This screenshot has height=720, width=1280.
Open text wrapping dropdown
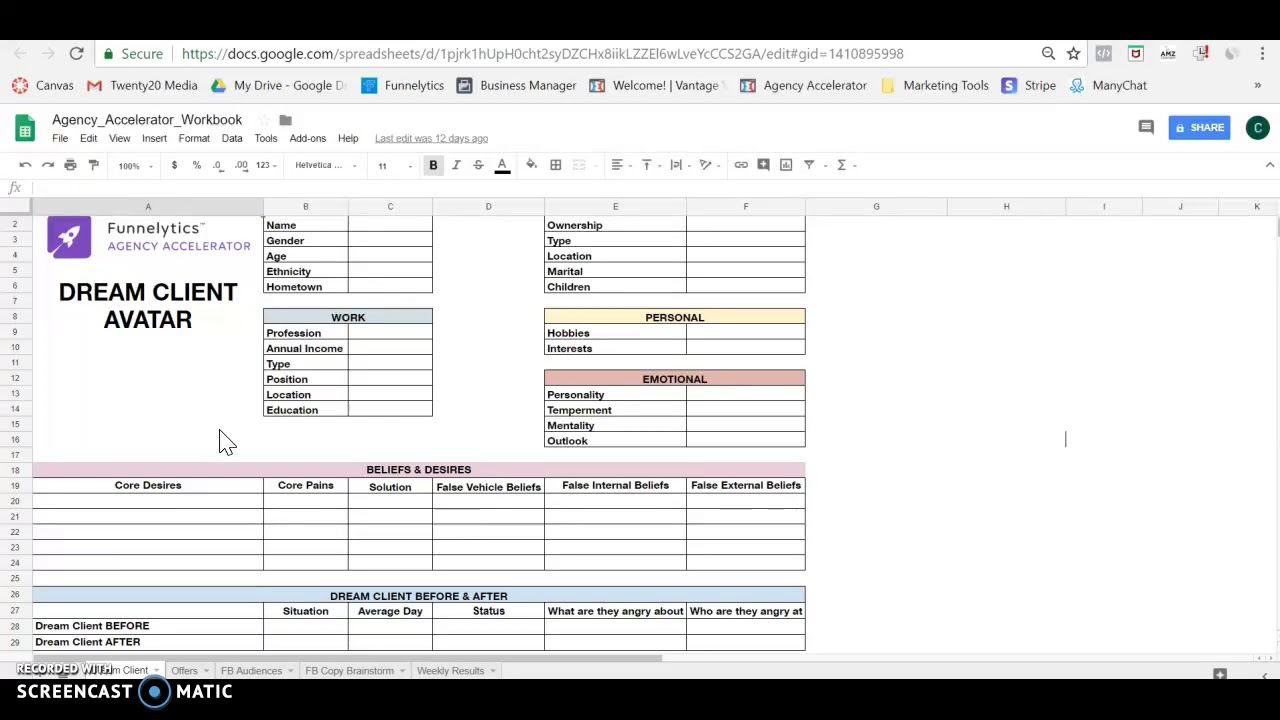click(x=681, y=165)
